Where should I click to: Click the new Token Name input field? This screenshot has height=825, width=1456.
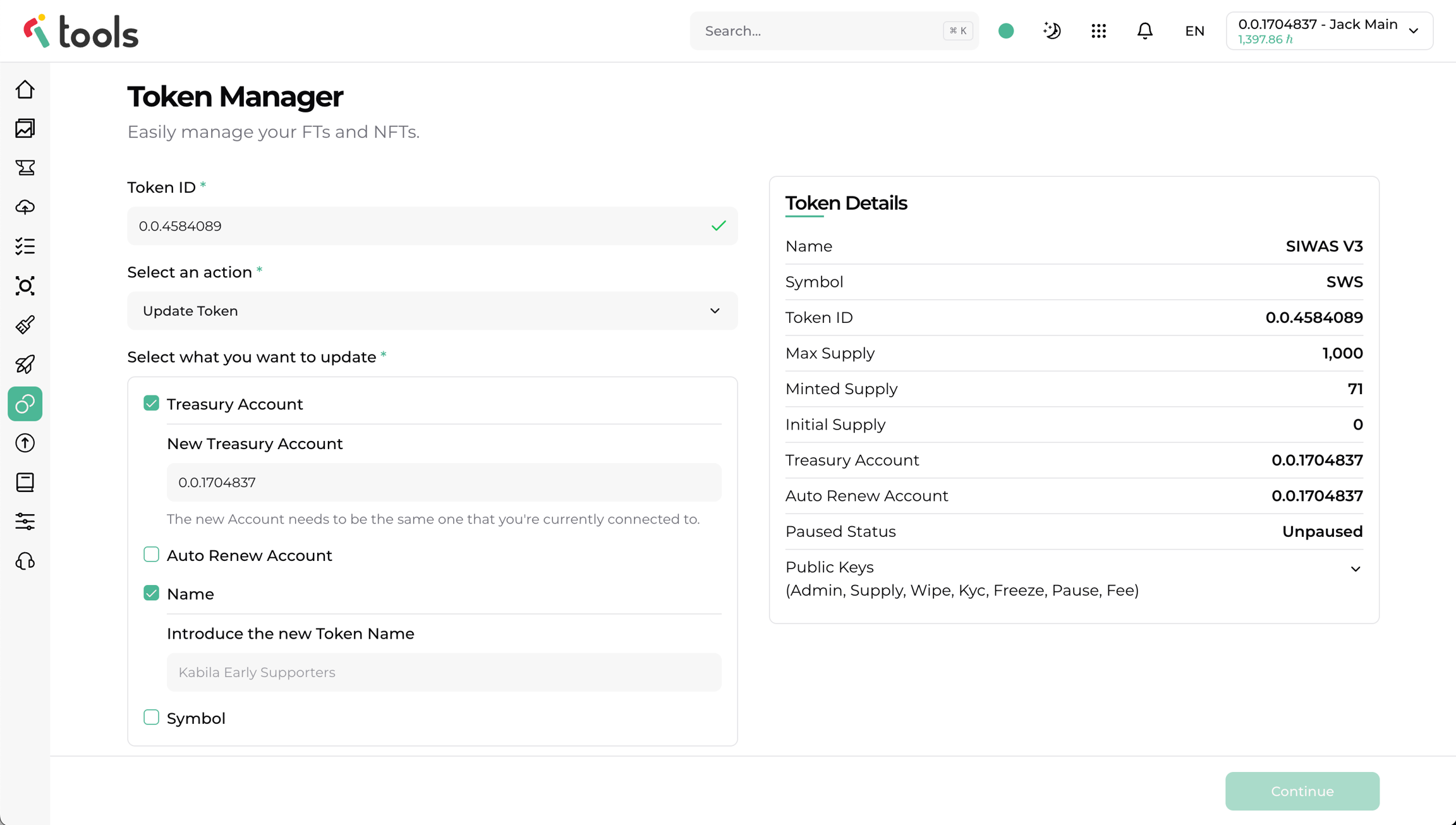444,672
